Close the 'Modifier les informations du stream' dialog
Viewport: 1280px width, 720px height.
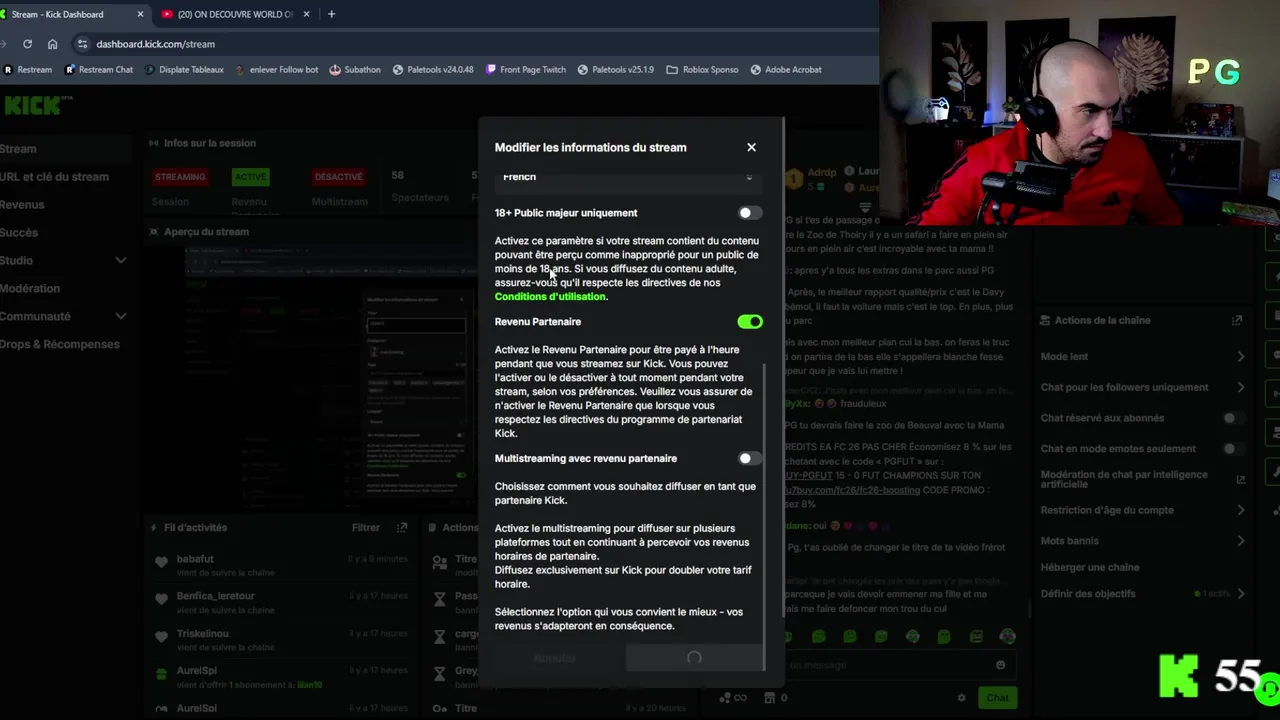pos(751,147)
